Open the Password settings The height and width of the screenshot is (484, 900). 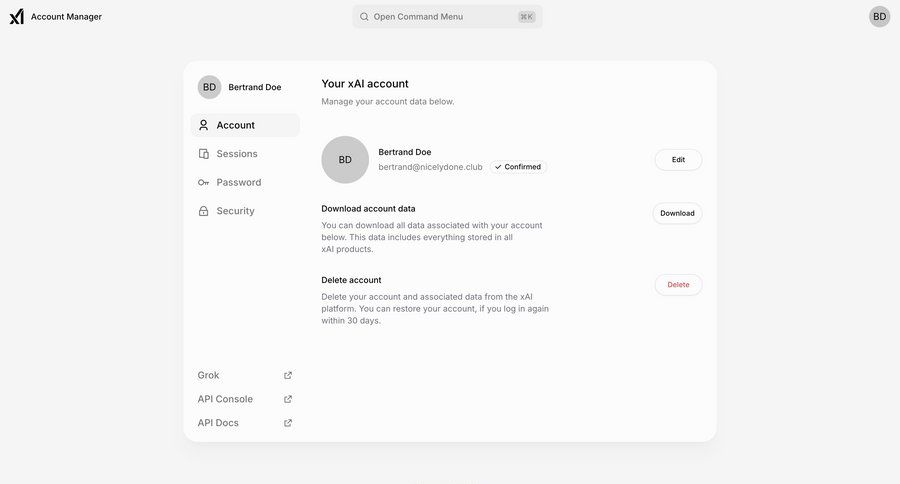[x=245, y=182]
